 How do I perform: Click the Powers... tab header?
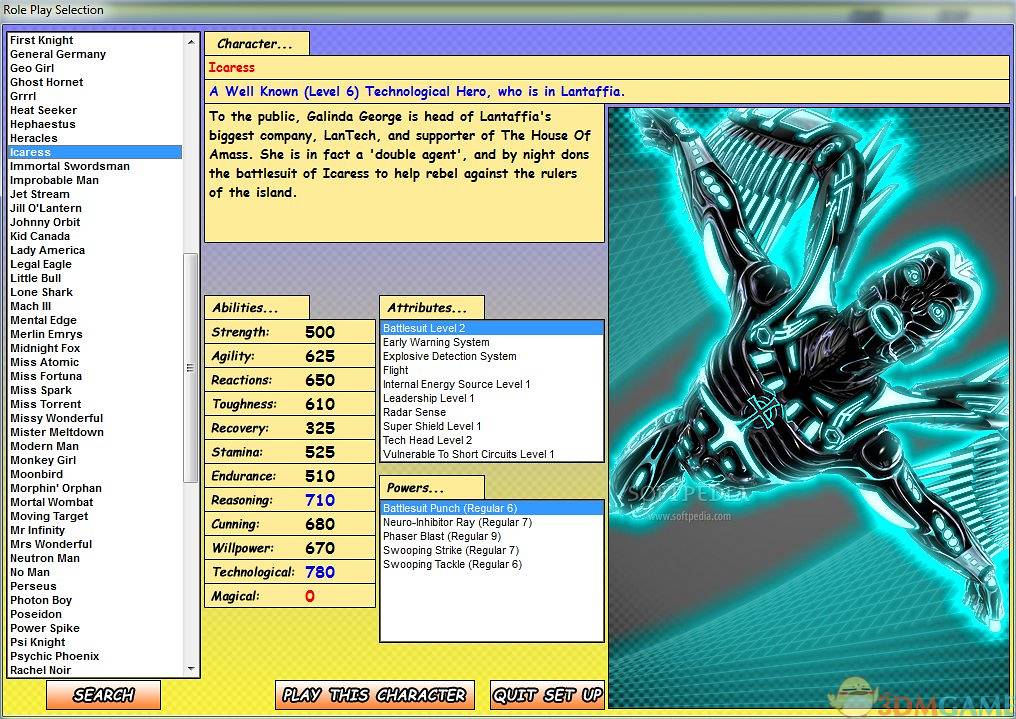point(431,488)
